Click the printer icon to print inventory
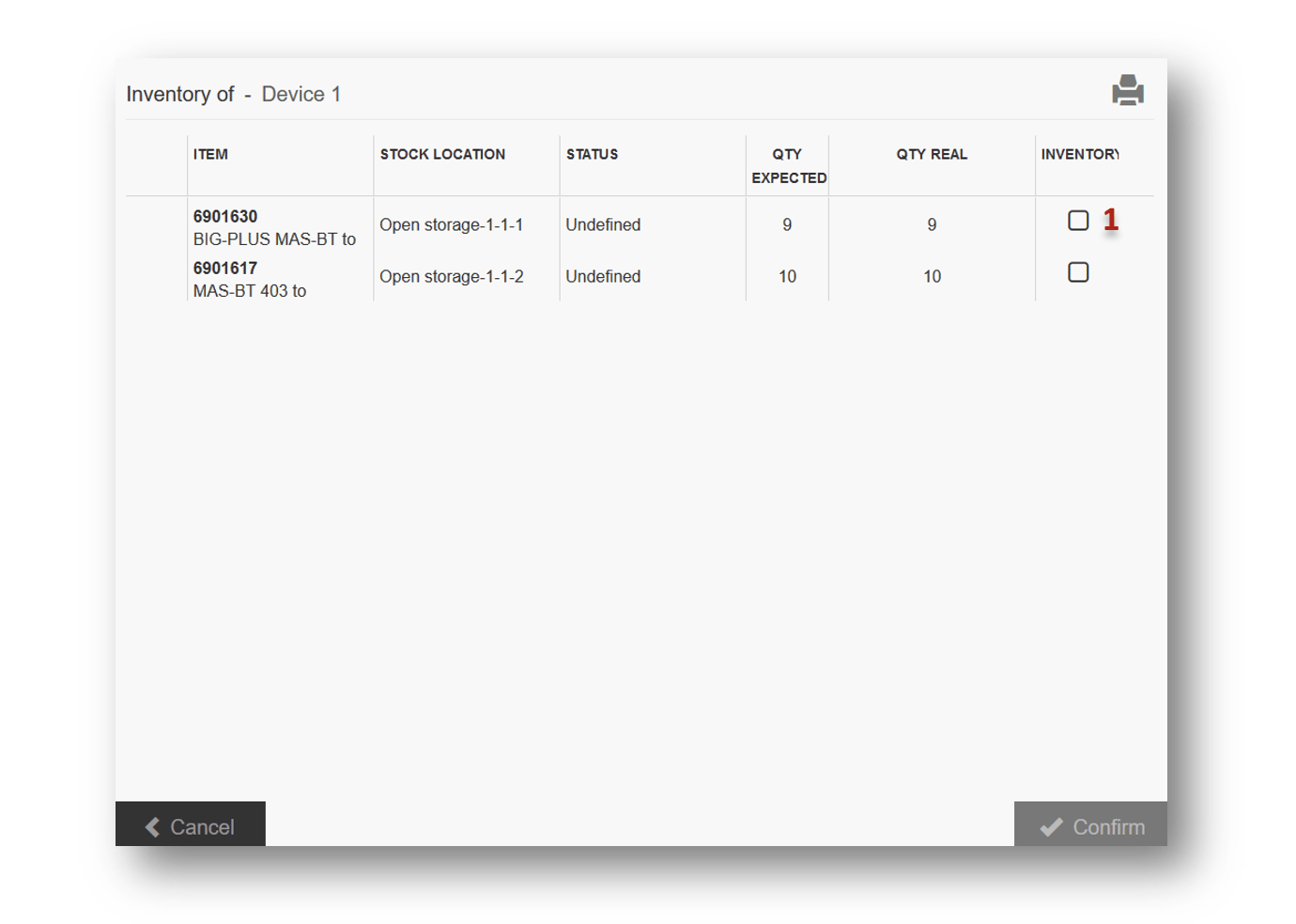Viewport: 1296px width, 924px height. [1127, 90]
